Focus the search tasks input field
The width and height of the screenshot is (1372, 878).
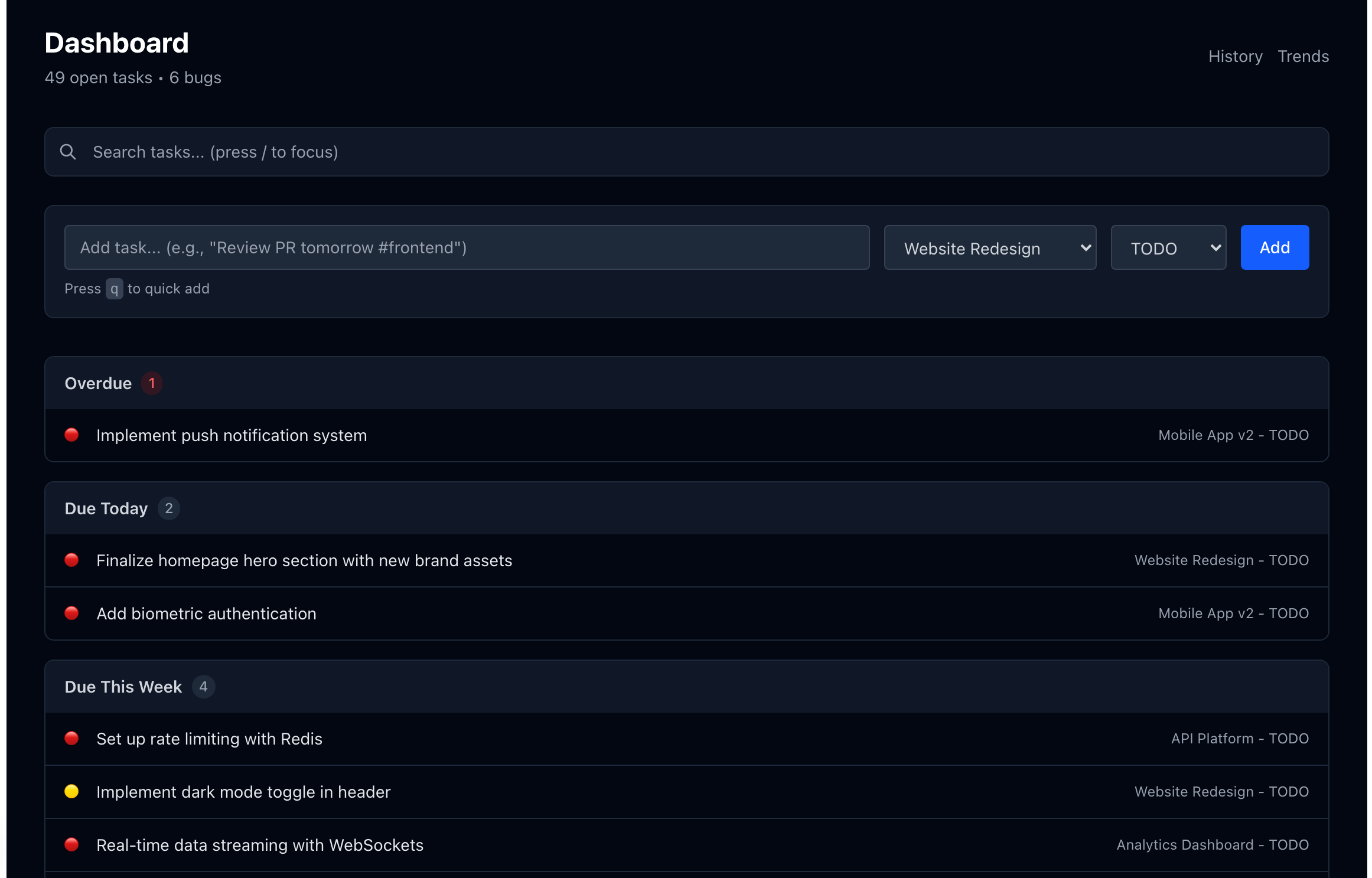point(413,152)
